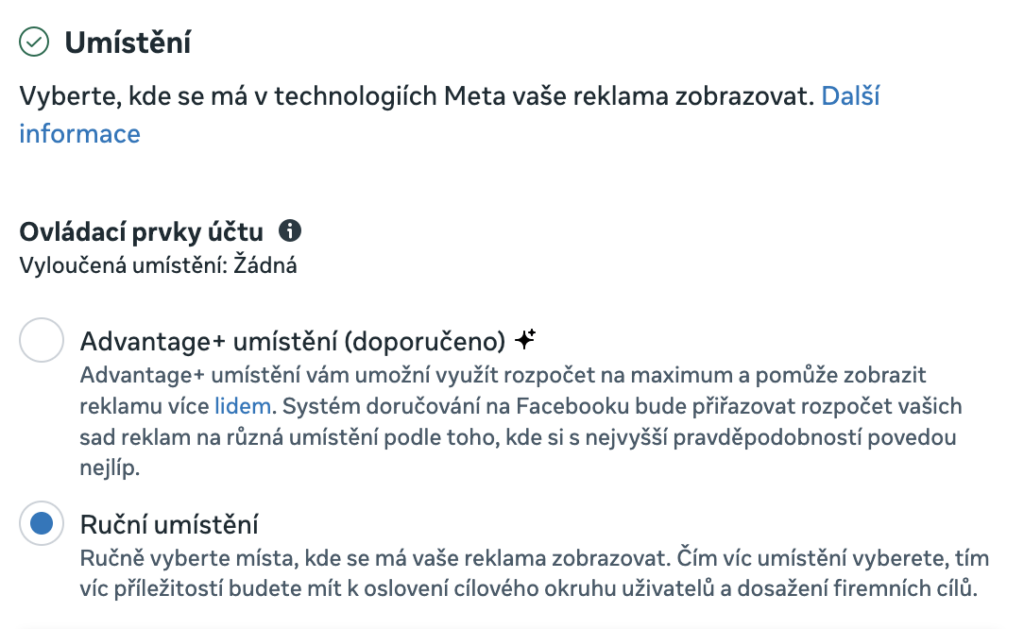This screenshot has height=629, width=1024.
Task: Choose the 'Advantage+ umístění (doporučeno)' label
Action: (x=293, y=341)
